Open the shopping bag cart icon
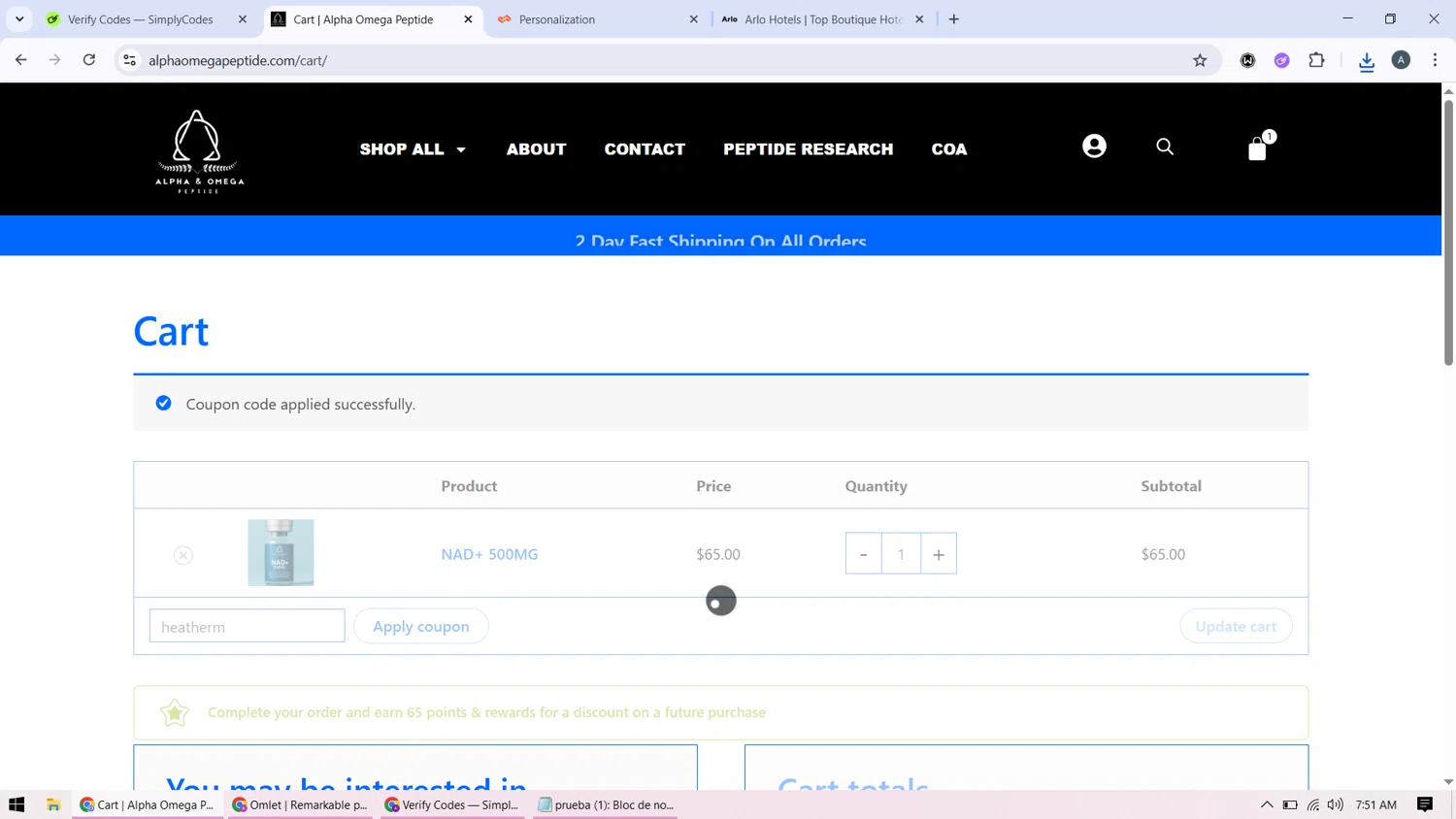The image size is (1456, 819). click(x=1258, y=148)
